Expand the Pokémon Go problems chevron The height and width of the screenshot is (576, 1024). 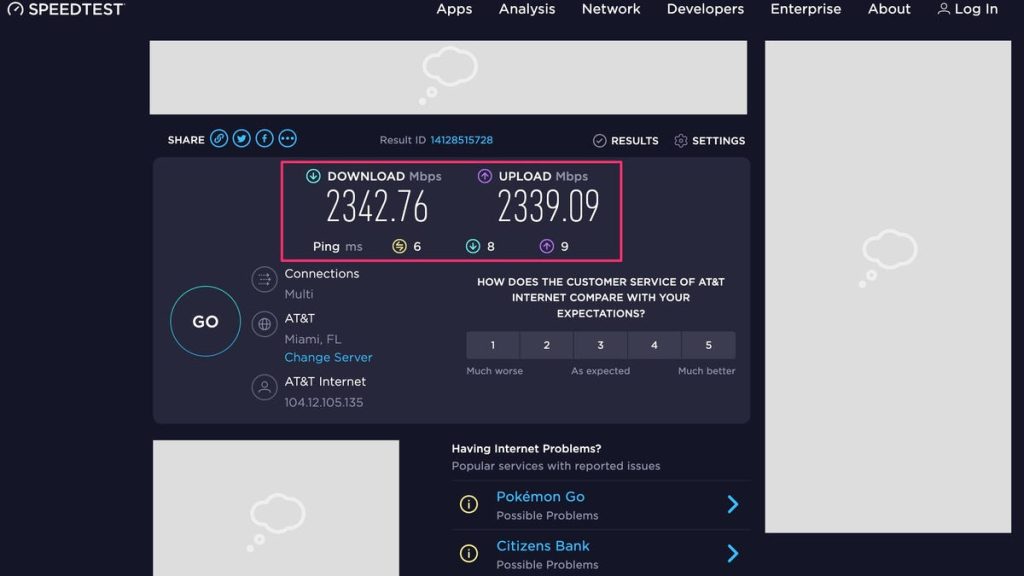click(x=733, y=504)
